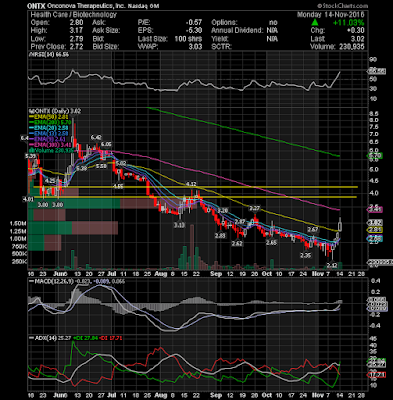Click the 5.02 price annotation
This screenshot has height=400, width=393.
(x=121, y=163)
